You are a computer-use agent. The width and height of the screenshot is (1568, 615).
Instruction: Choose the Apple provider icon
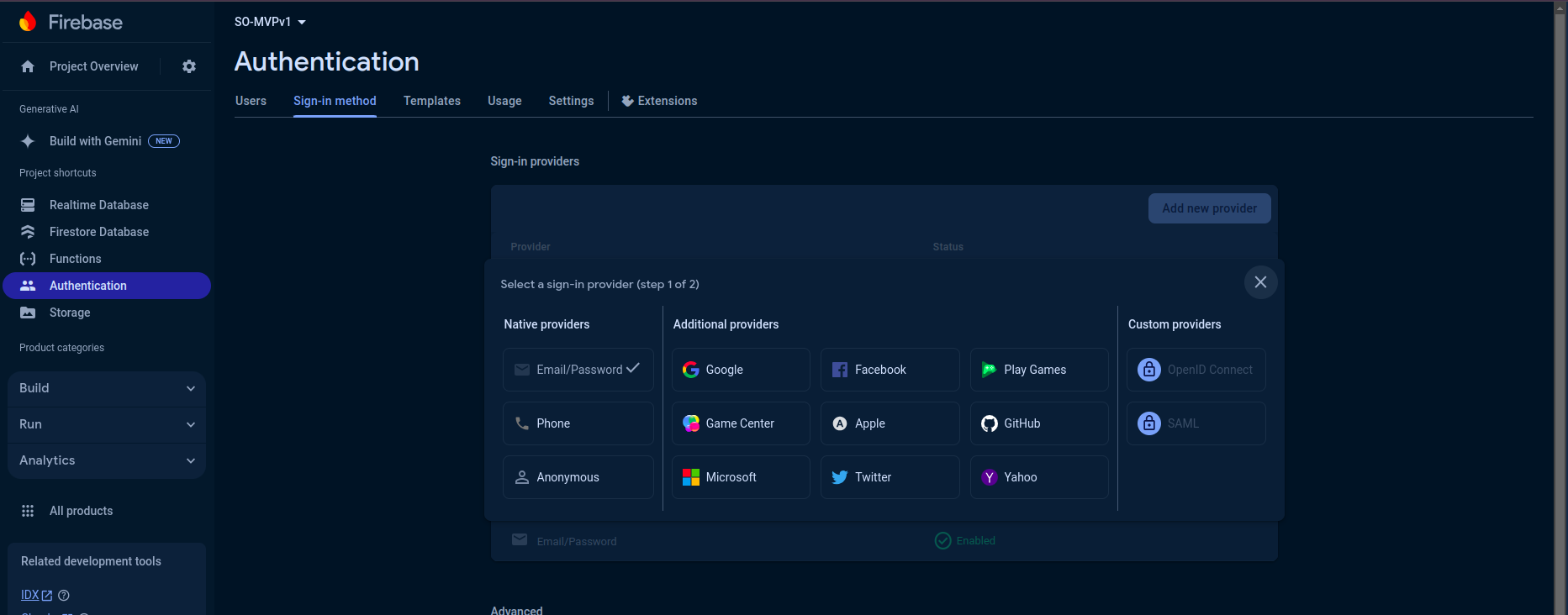click(840, 423)
